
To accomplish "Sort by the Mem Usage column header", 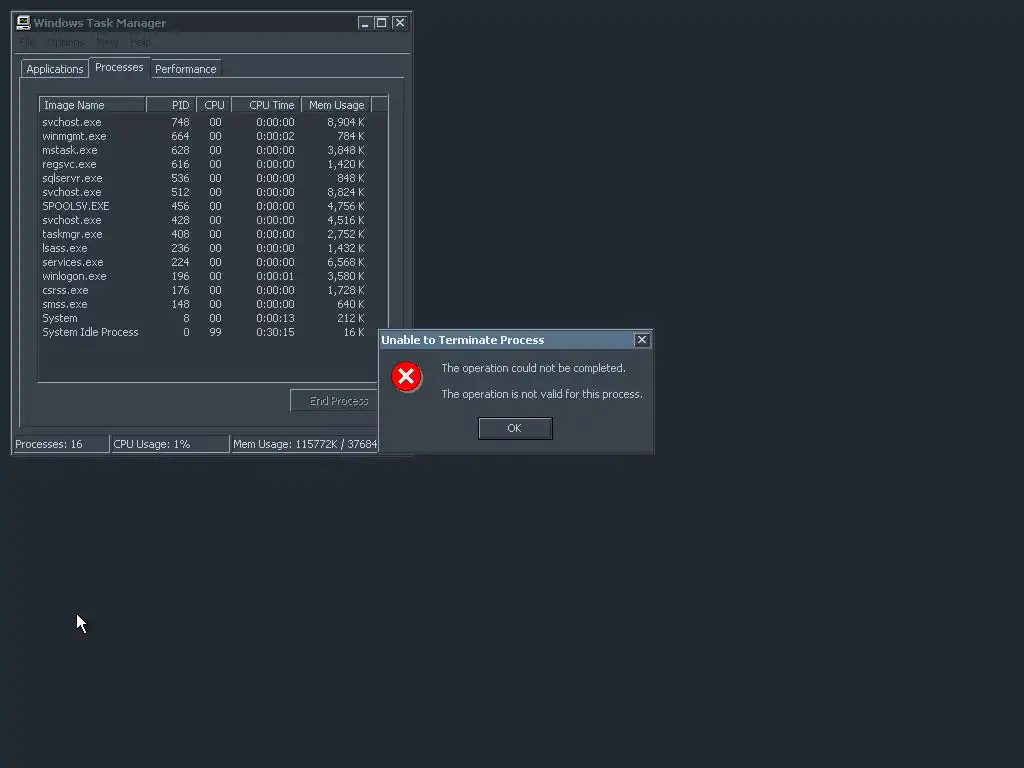I will (x=336, y=105).
